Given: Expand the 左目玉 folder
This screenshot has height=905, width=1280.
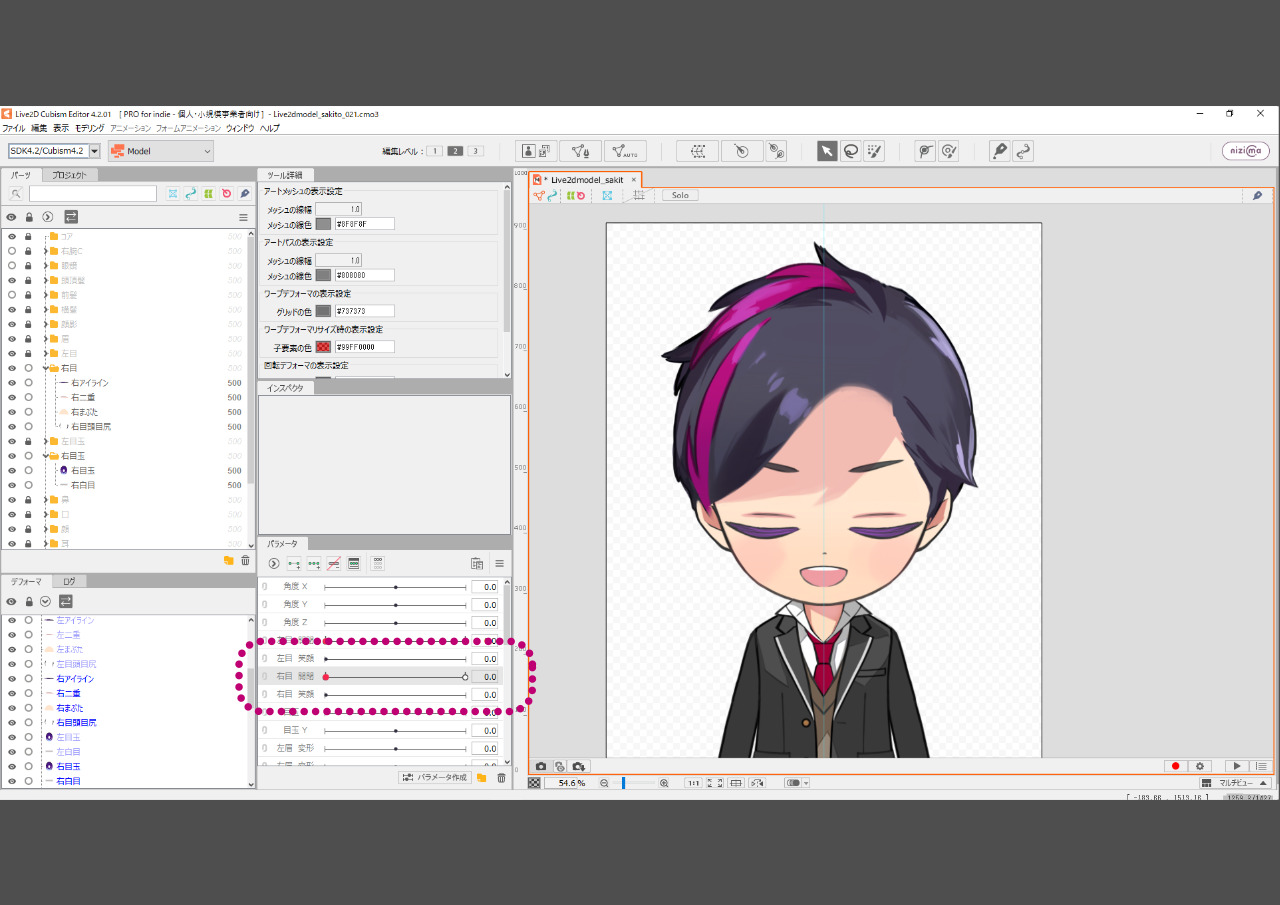Looking at the screenshot, I should pyautogui.click(x=46, y=441).
